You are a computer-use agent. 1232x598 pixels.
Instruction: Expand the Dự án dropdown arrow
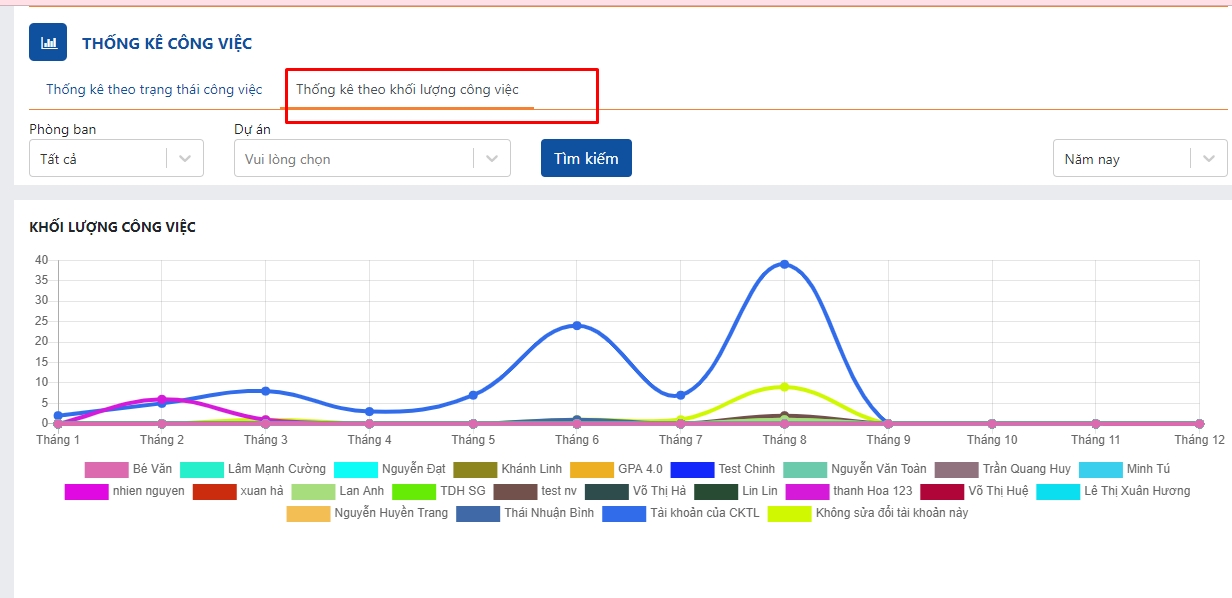pos(491,159)
